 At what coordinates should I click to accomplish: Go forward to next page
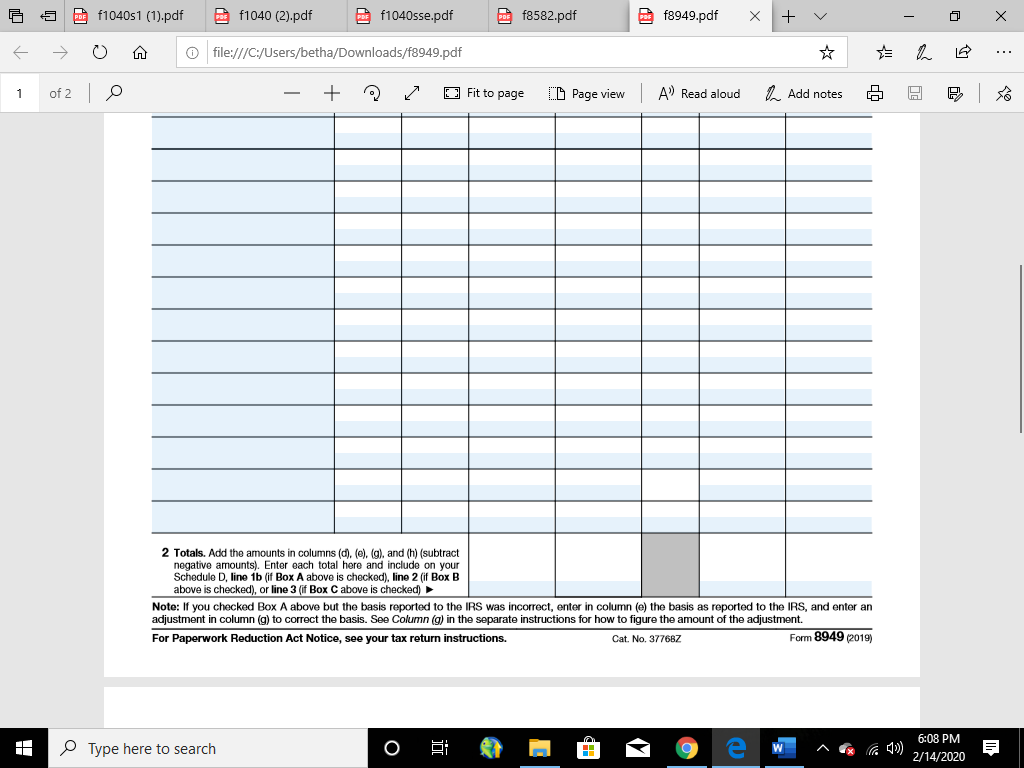tap(60, 52)
